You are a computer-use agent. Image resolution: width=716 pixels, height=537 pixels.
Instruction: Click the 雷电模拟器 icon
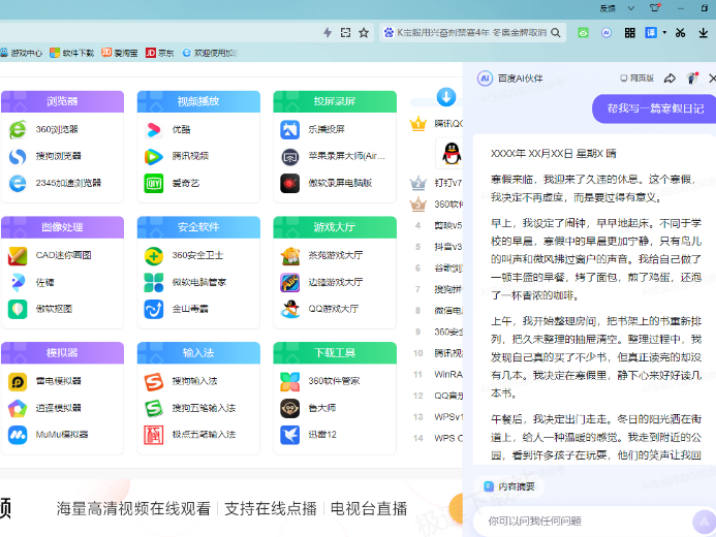[x=17, y=381]
